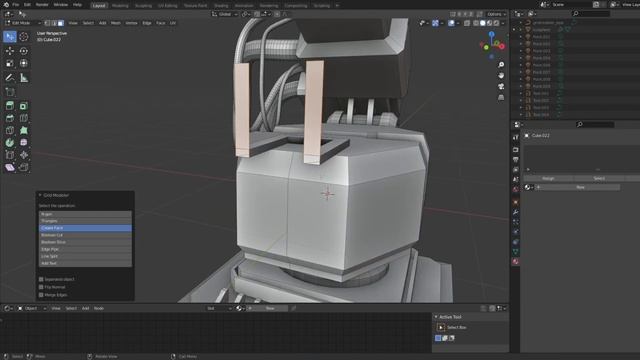640x360 pixels.
Task: Click the red X axis on gizmo
Action: coord(502,47)
